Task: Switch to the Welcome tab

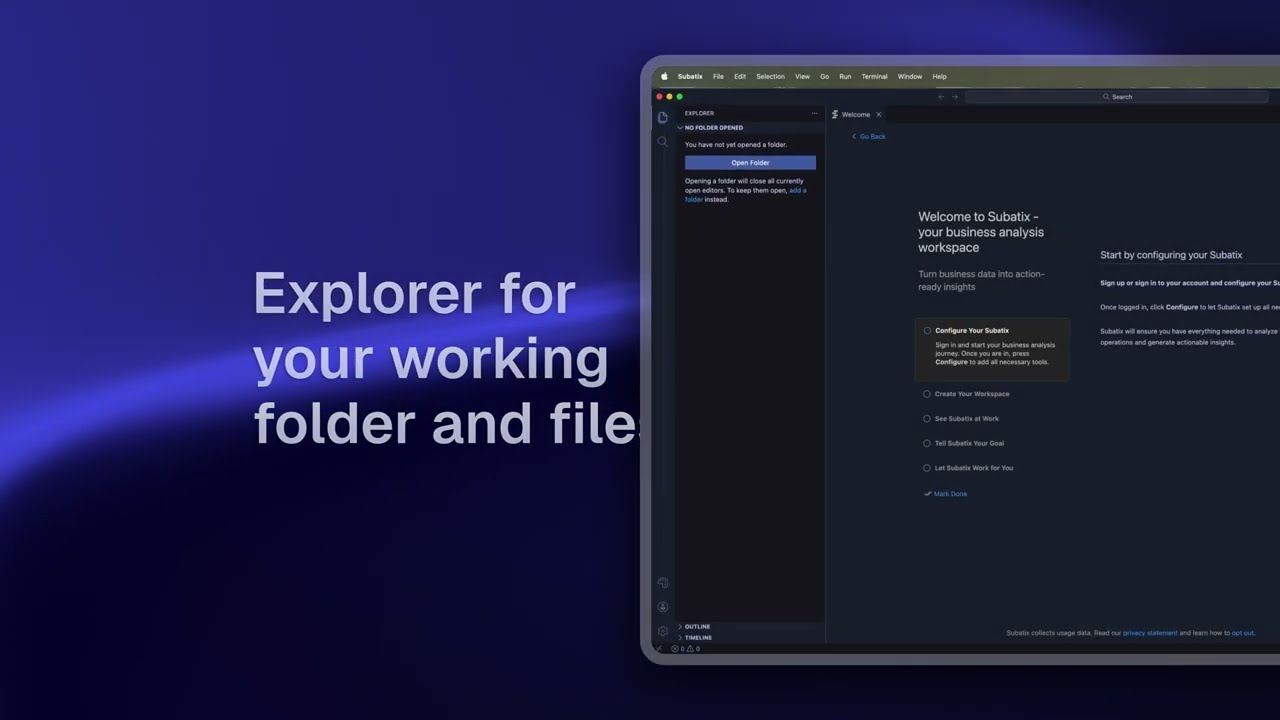Action: [856, 114]
